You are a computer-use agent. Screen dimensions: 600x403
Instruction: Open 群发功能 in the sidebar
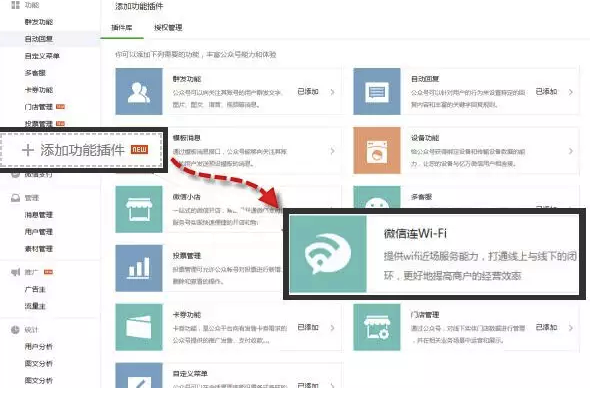coord(39,22)
